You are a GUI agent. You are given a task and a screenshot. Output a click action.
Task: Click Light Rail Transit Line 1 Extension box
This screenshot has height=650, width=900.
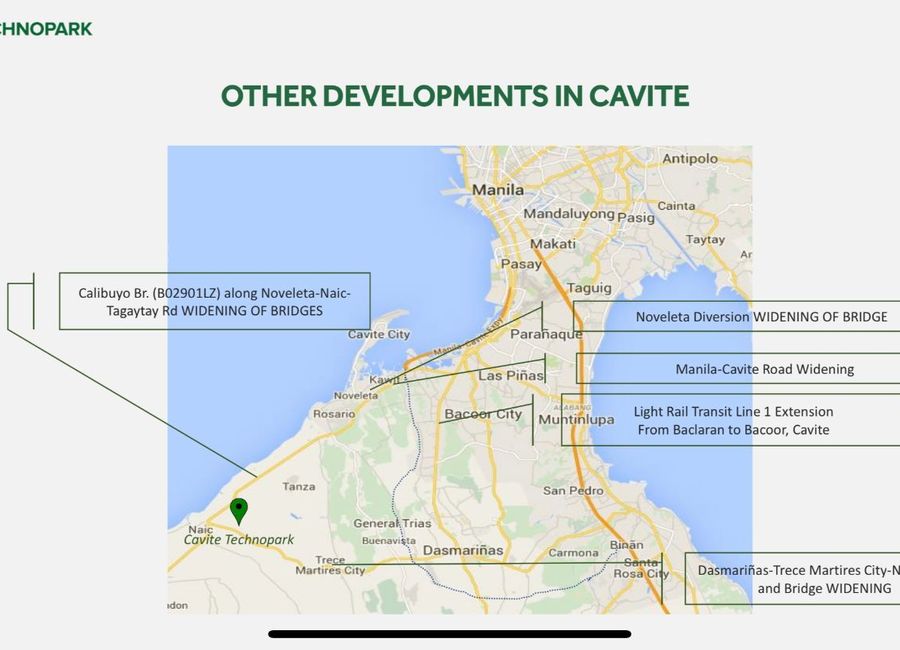pyautogui.click(x=731, y=420)
